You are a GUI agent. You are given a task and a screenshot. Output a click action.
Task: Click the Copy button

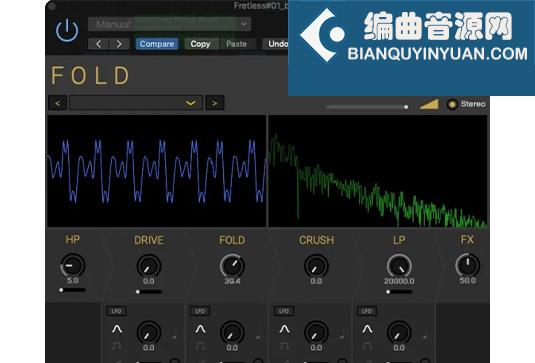click(x=200, y=44)
